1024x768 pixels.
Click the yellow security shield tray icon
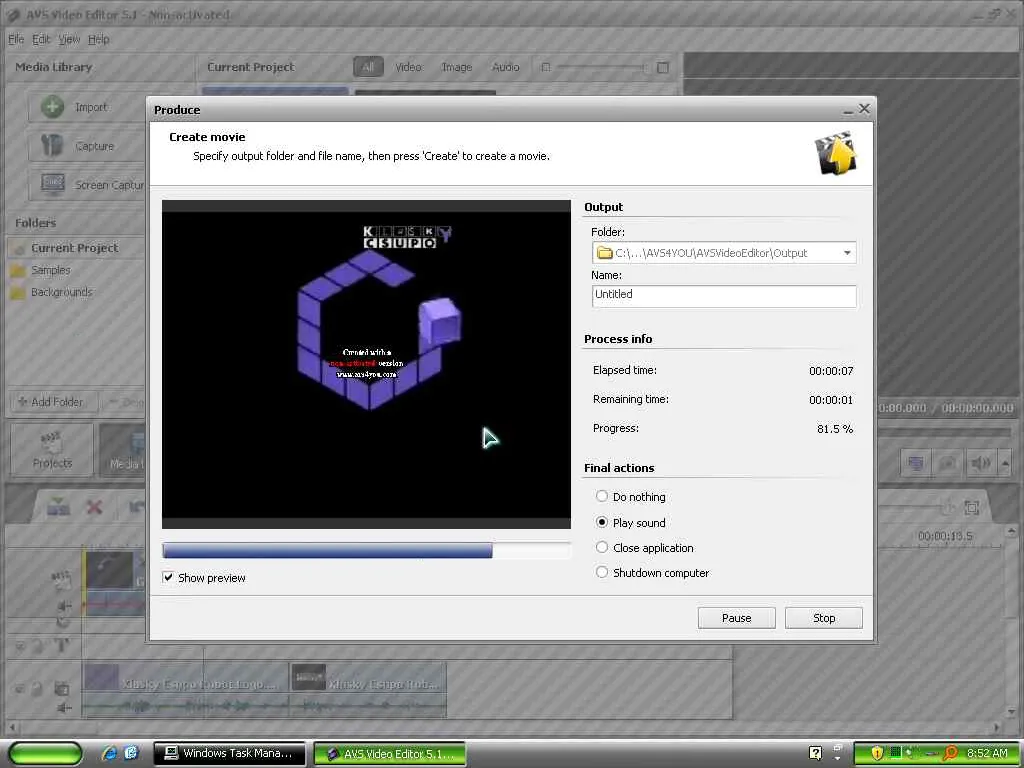click(877, 753)
